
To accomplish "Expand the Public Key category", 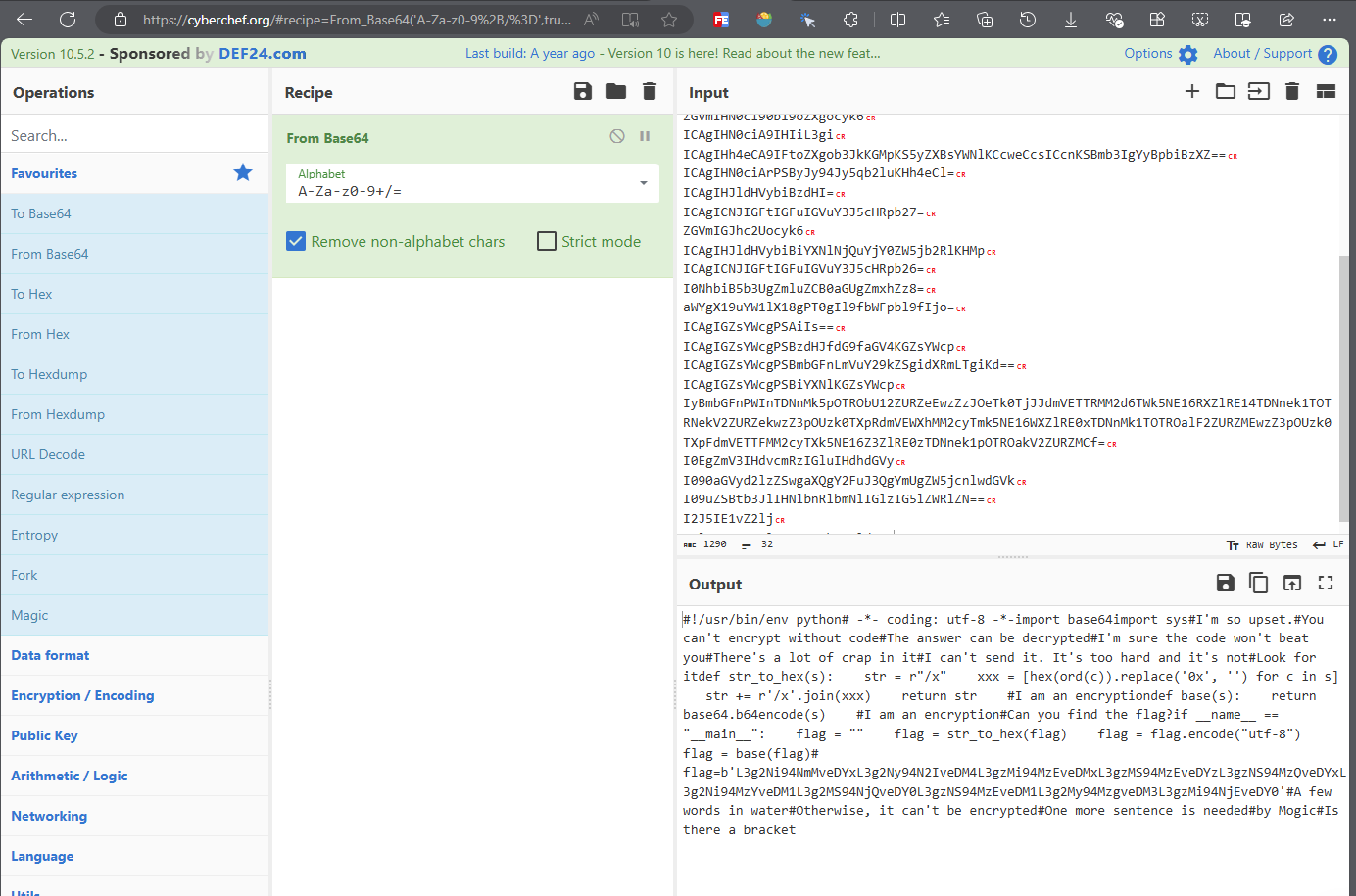I will [134, 735].
